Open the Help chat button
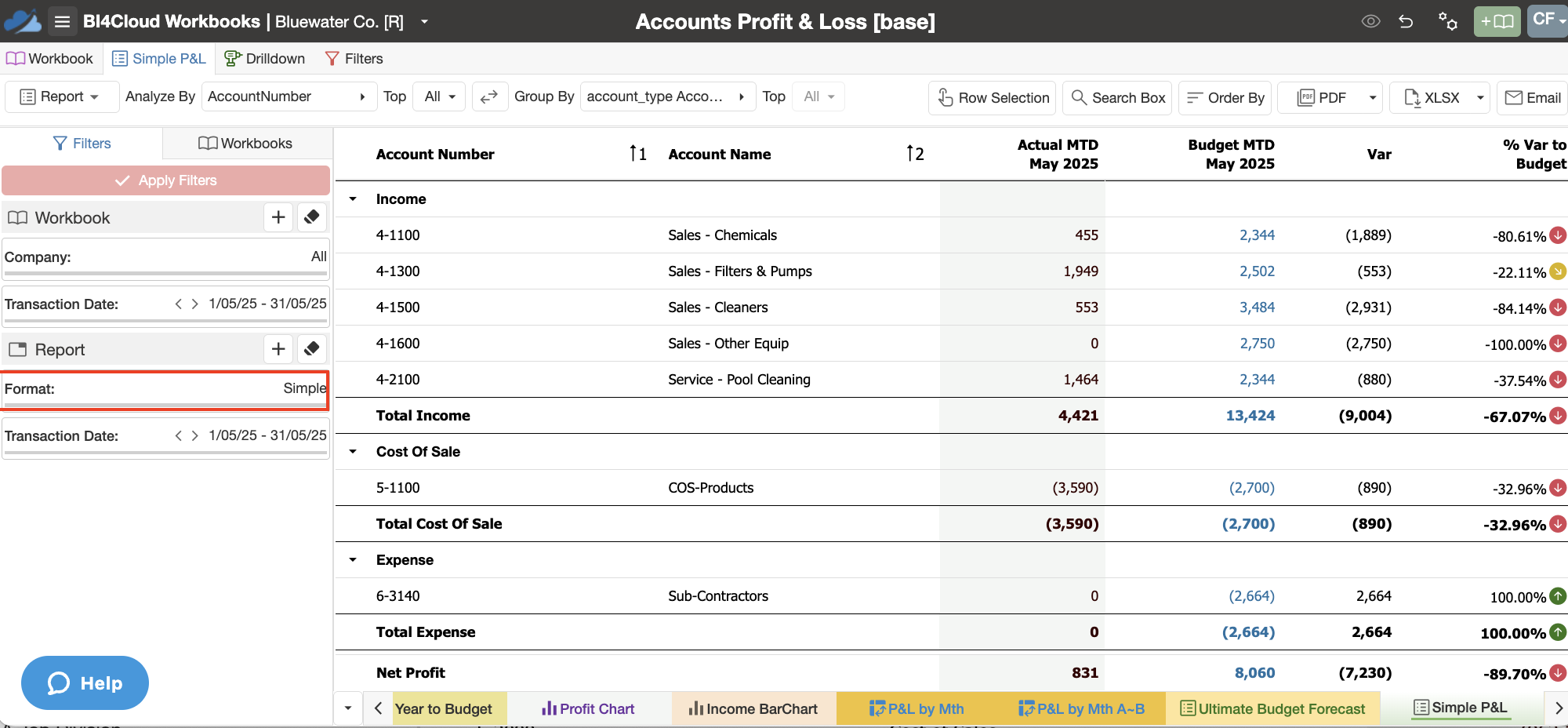The width and height of the screenshot is (1568, 728). click(85, 683)
